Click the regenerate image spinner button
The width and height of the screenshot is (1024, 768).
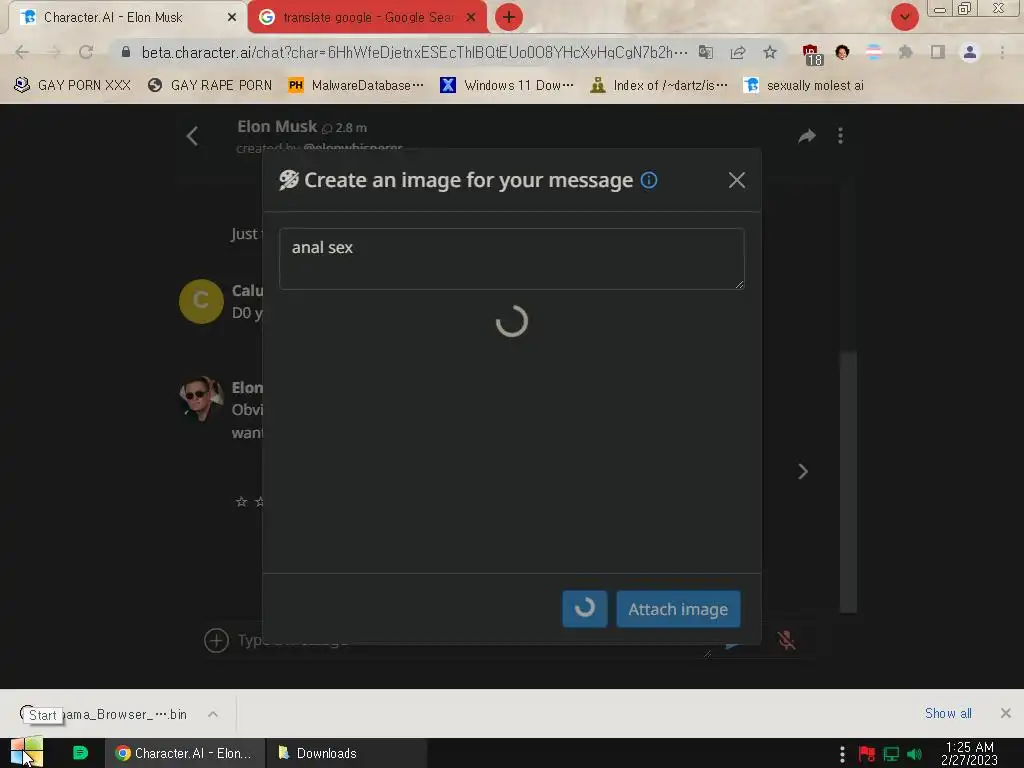584,609
